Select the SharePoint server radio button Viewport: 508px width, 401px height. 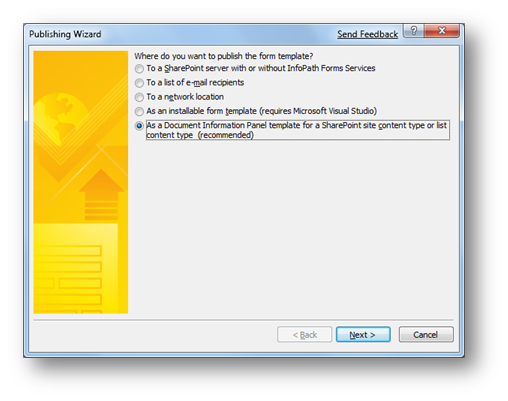coord(139,69)
